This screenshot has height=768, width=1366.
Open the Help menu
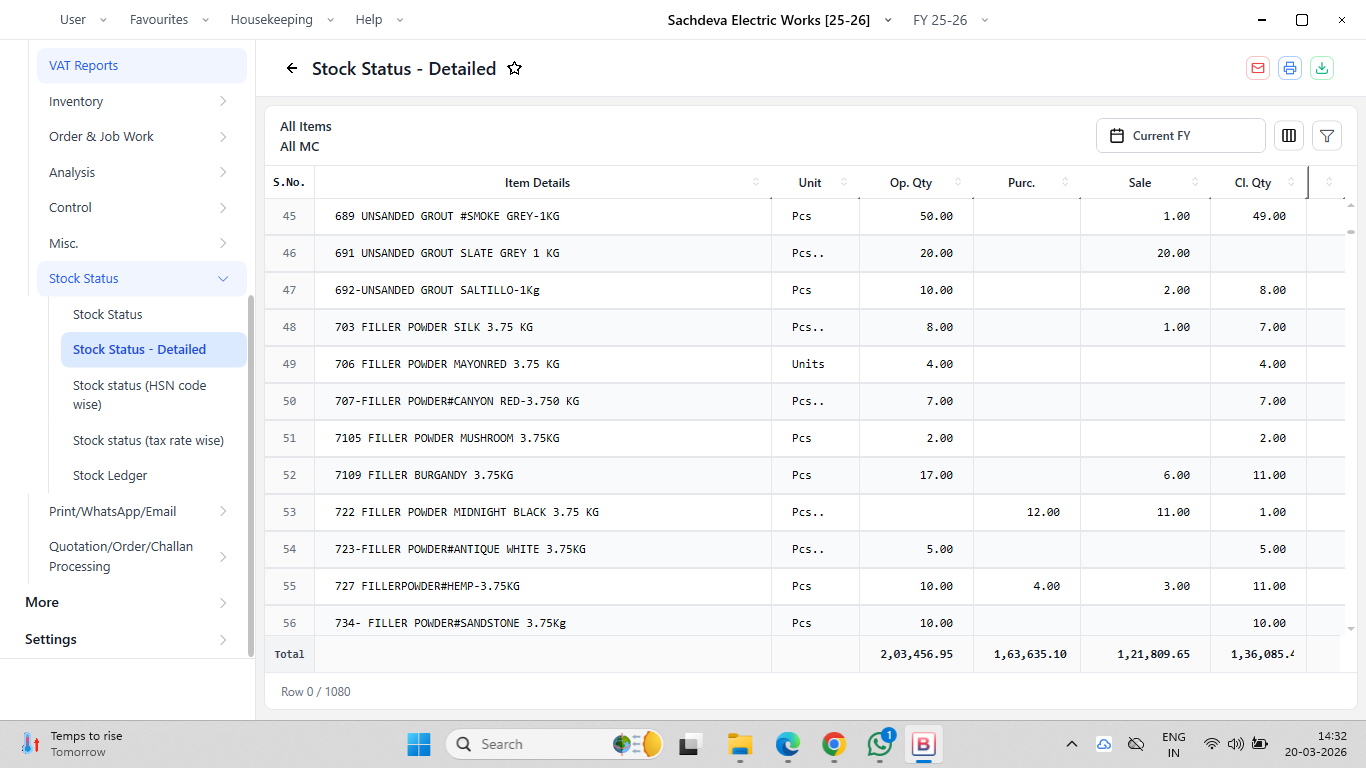[x=380, y=20]
